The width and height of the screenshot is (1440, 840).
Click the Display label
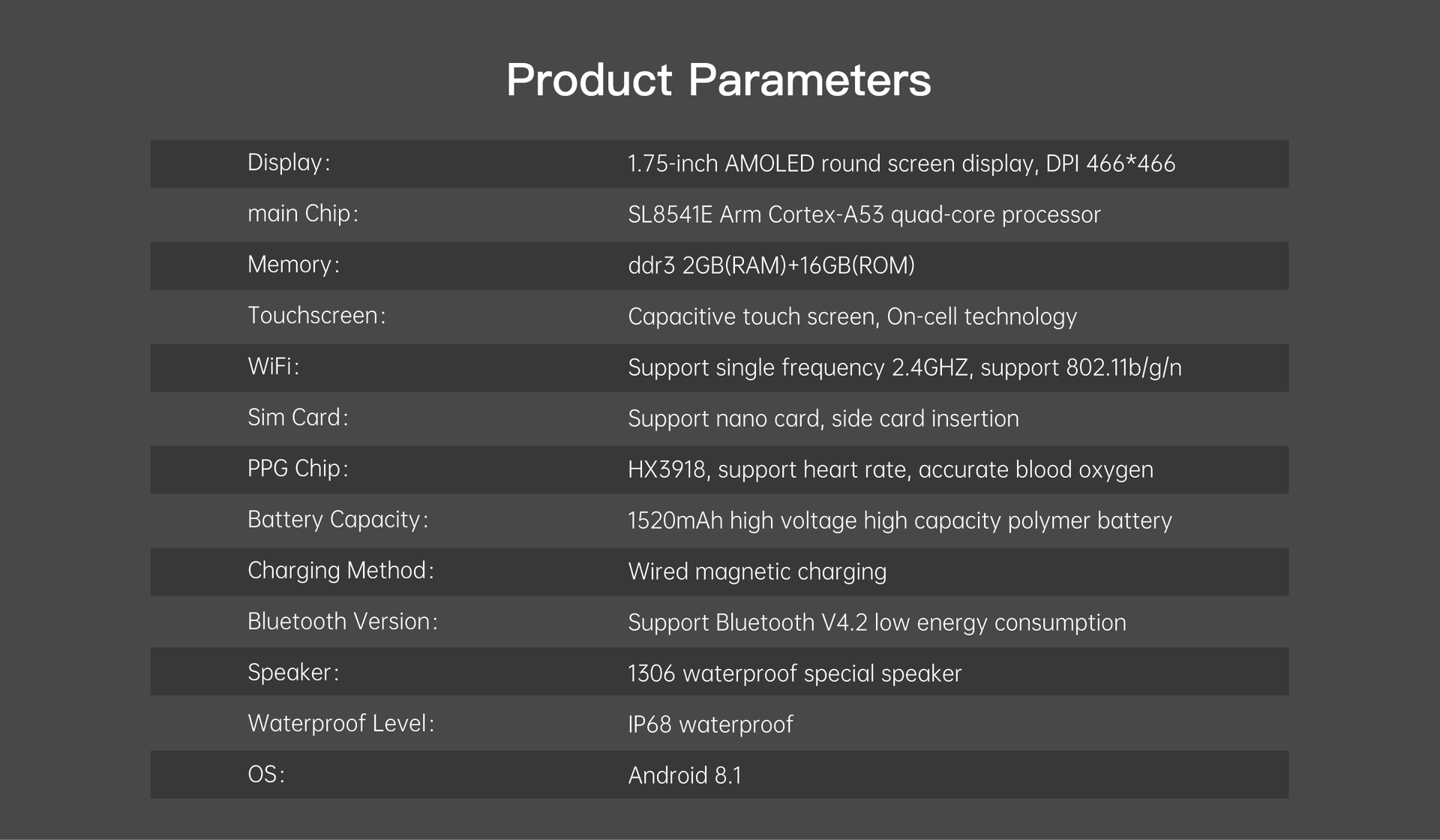[x=289, y=163]
